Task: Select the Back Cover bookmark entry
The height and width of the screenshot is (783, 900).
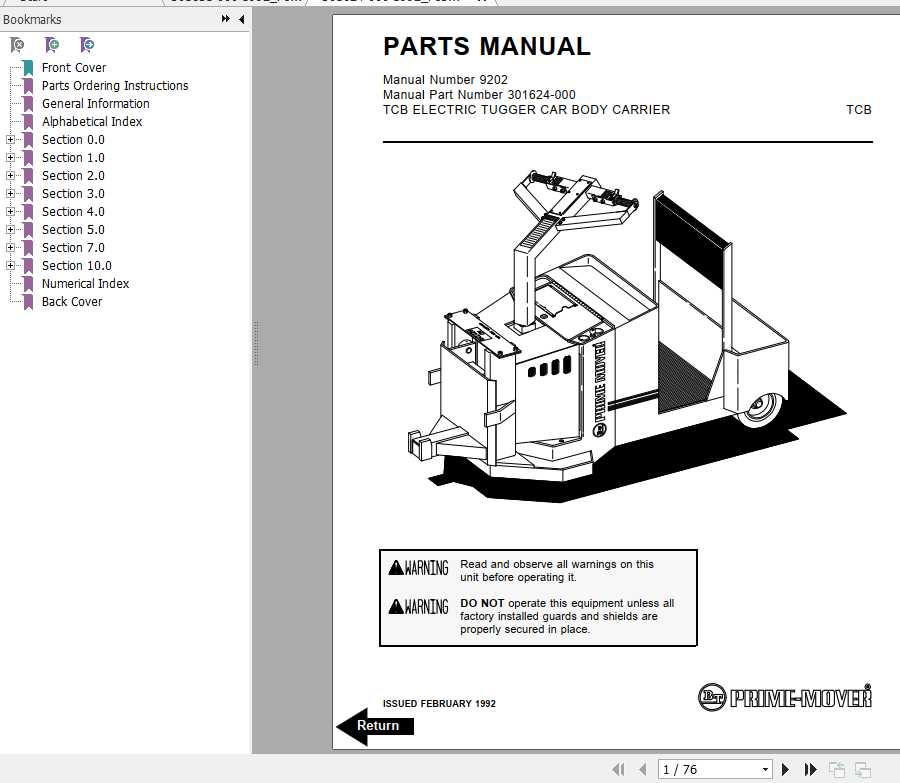Action: coord(71,302)
